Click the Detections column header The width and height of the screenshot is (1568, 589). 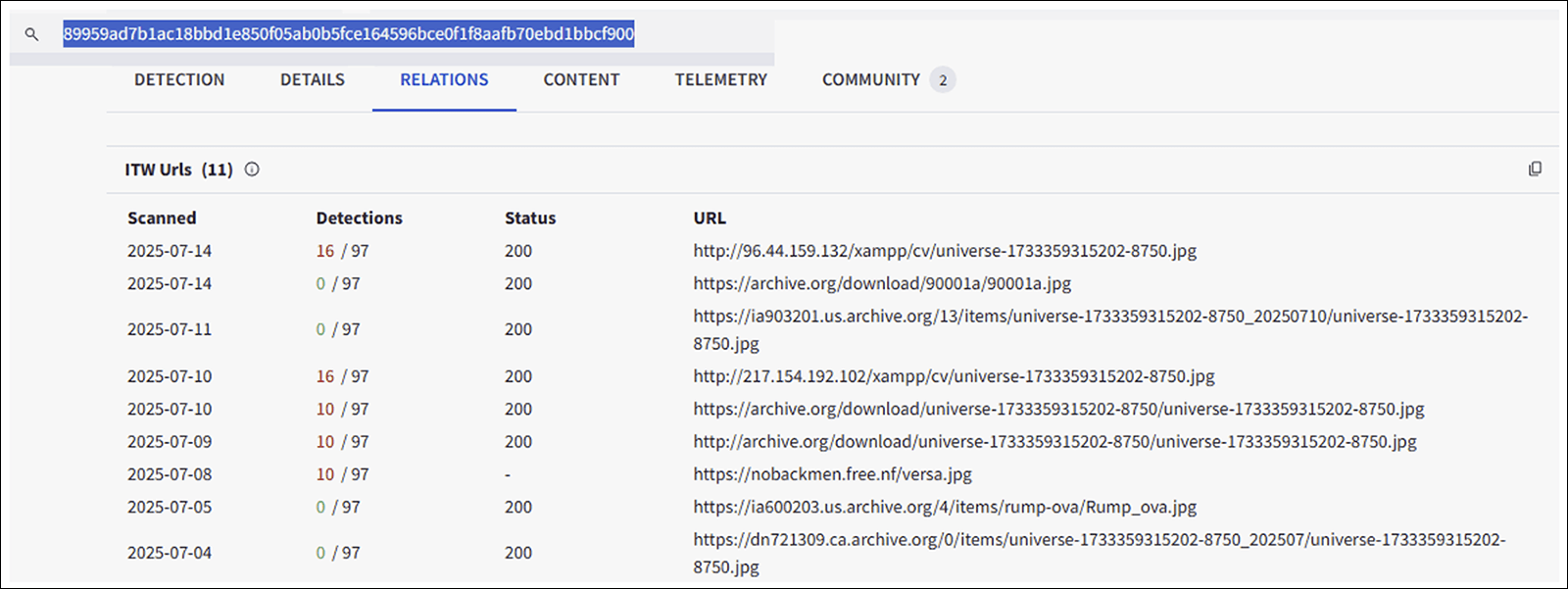point(359,219)
